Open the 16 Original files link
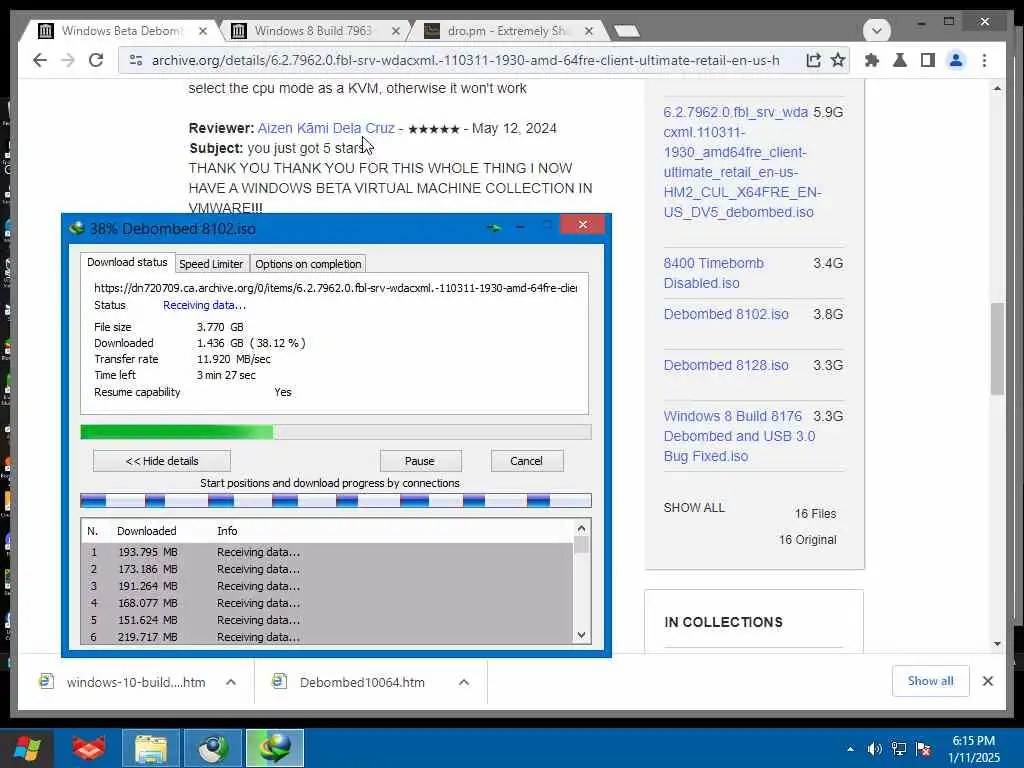Image resolution: width=1024 pixels, height=768 pixels. 807,539
